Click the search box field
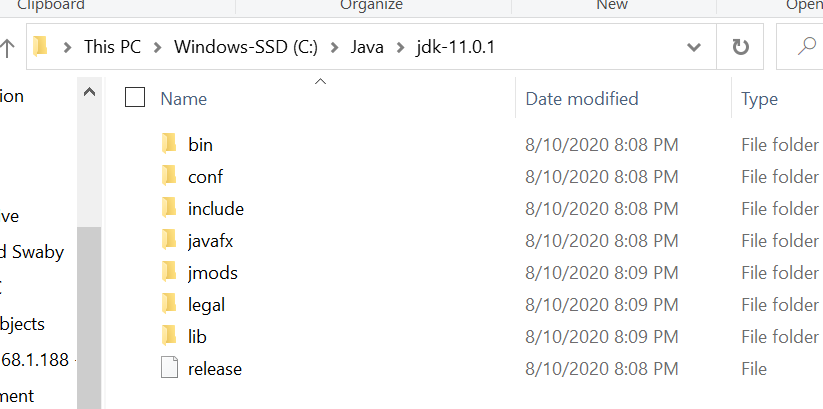 [805, 47]
